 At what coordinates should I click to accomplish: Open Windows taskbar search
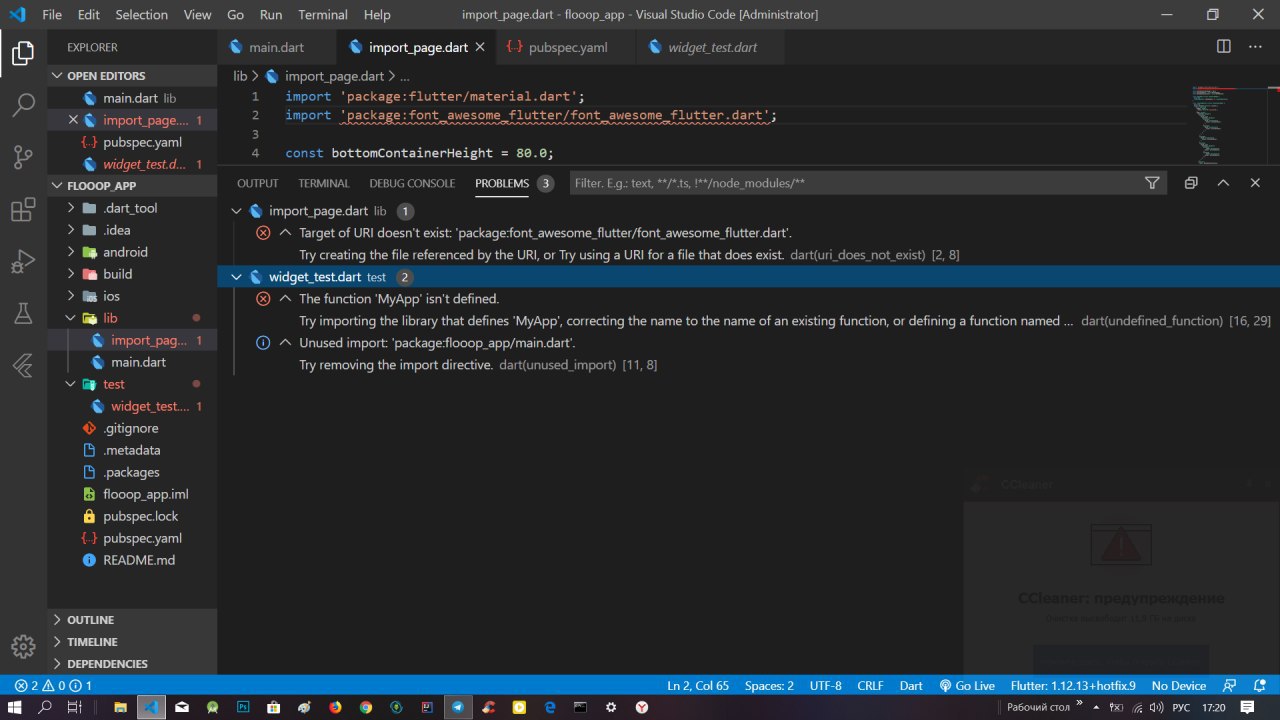[45, 707]
